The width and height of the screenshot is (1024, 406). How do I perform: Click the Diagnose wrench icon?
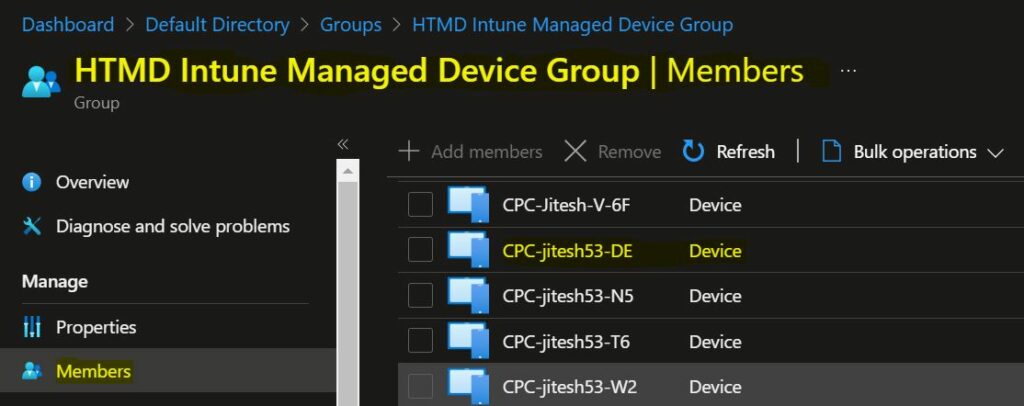tap(31, 226)
